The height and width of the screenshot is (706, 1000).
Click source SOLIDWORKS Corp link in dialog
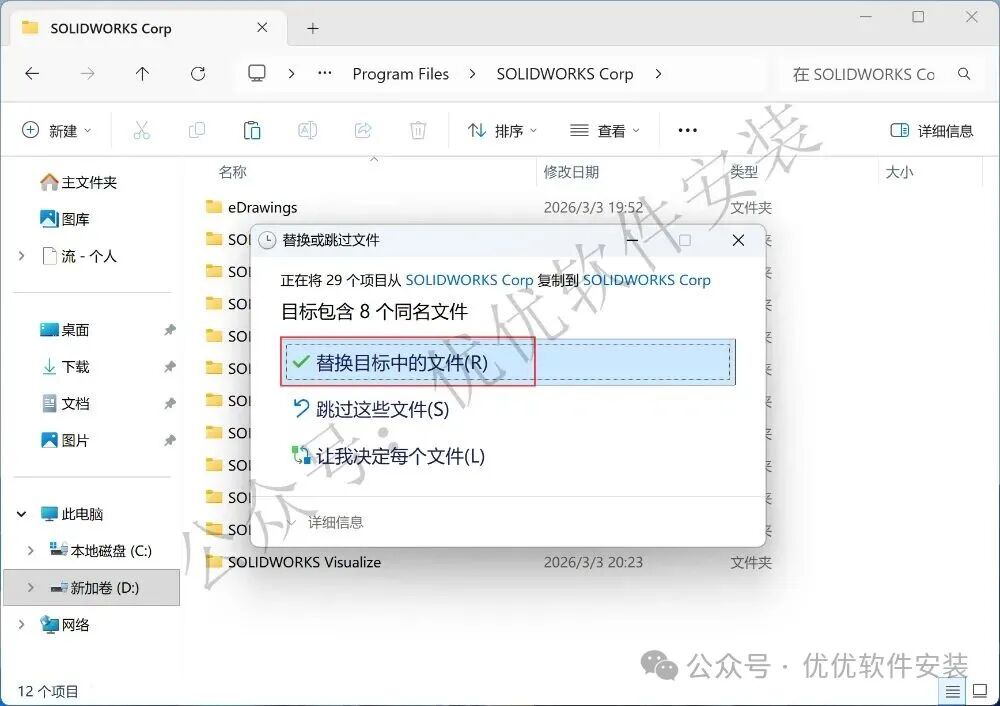(x=469, y=280)
